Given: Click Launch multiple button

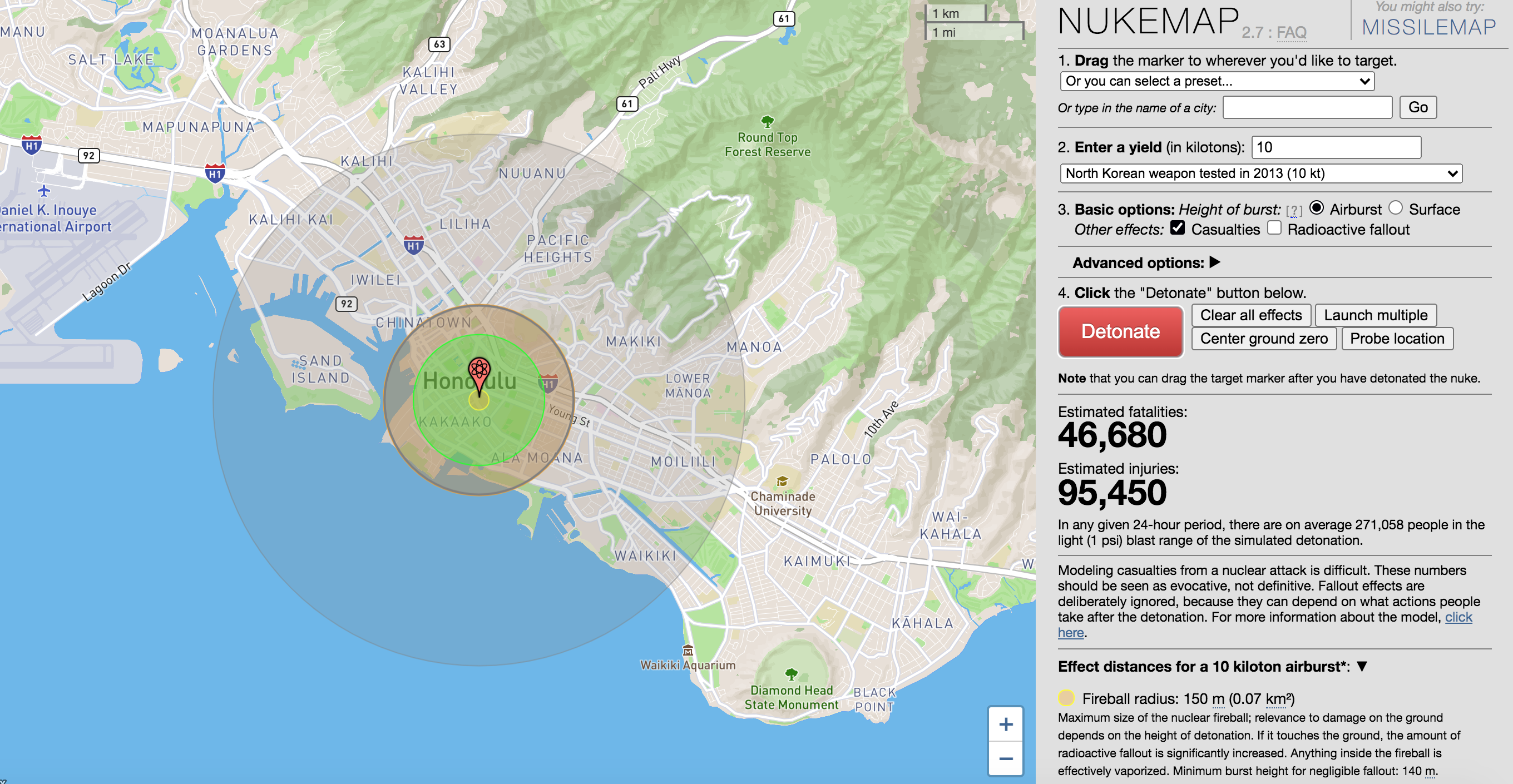Looking at the screenshot, I should click(1375, 315).
